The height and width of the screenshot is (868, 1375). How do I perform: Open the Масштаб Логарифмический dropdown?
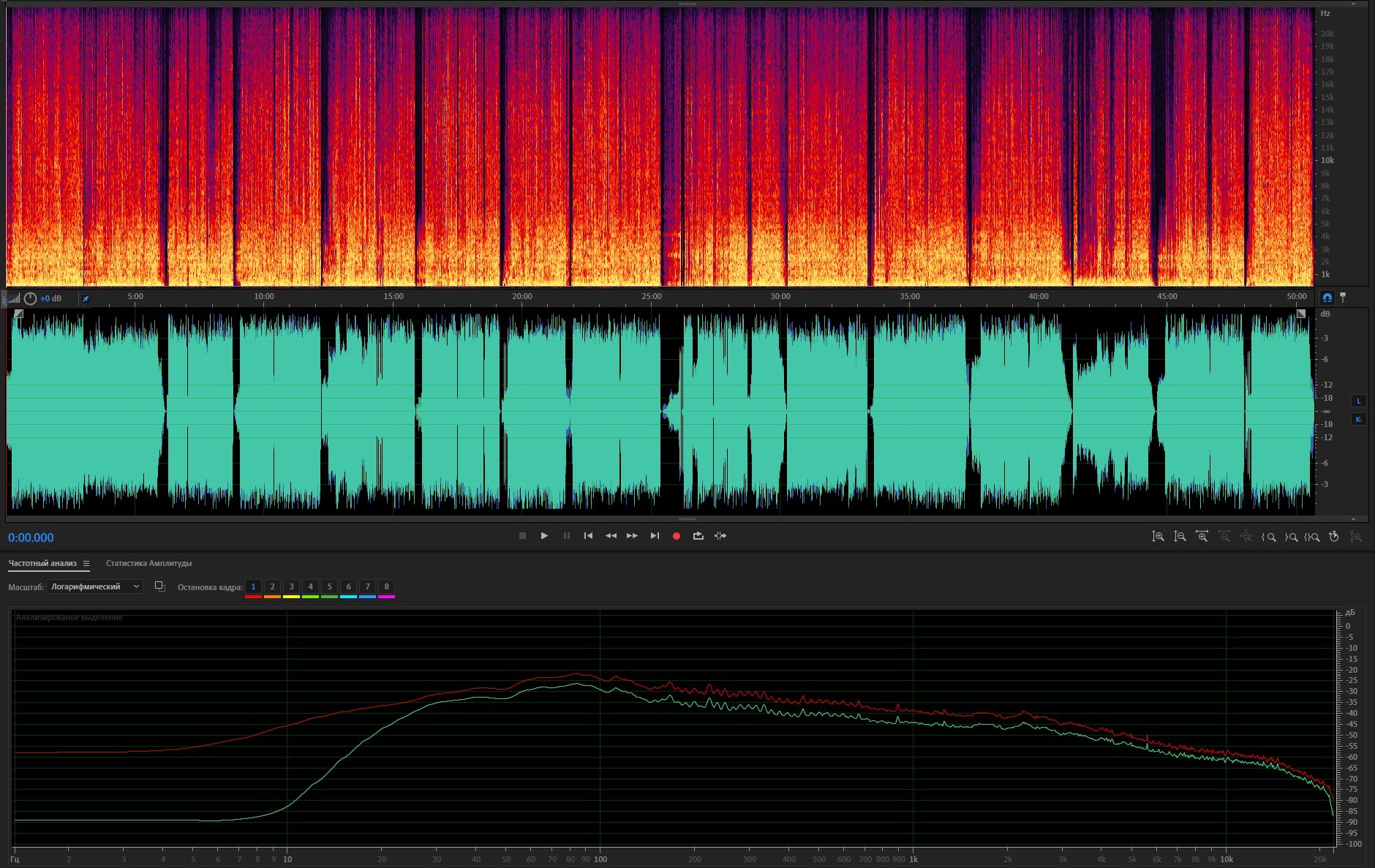click(94, 586)
